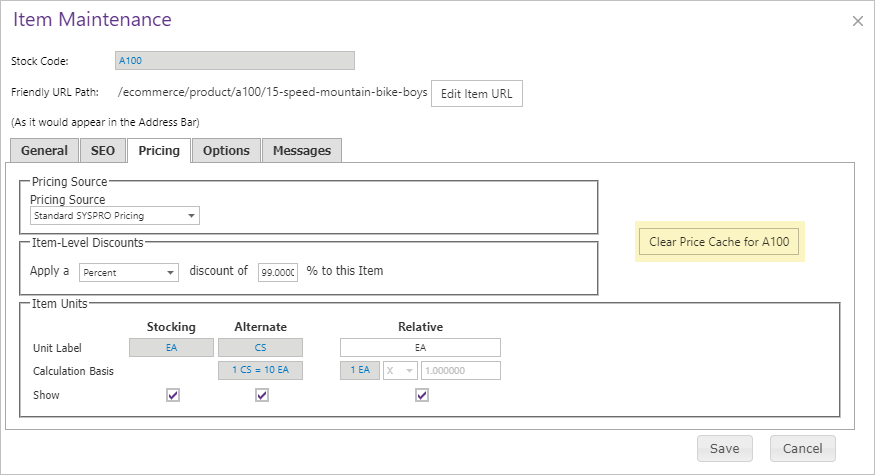The image size is (875, 475).
Task: Go to the Messages tab
Action: (x=302, y=151)
